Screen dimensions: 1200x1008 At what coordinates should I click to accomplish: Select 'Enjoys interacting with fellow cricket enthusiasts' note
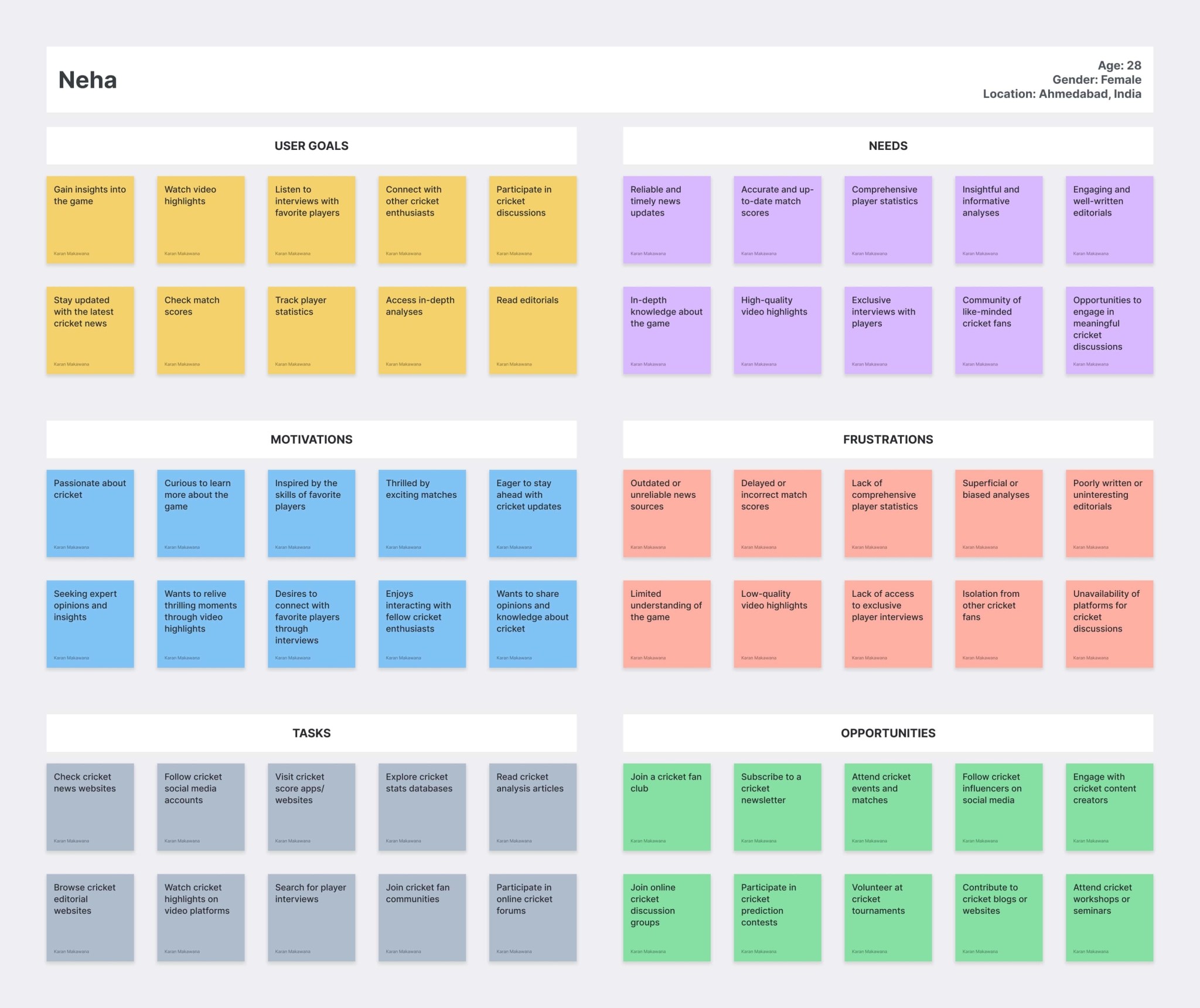422,624
